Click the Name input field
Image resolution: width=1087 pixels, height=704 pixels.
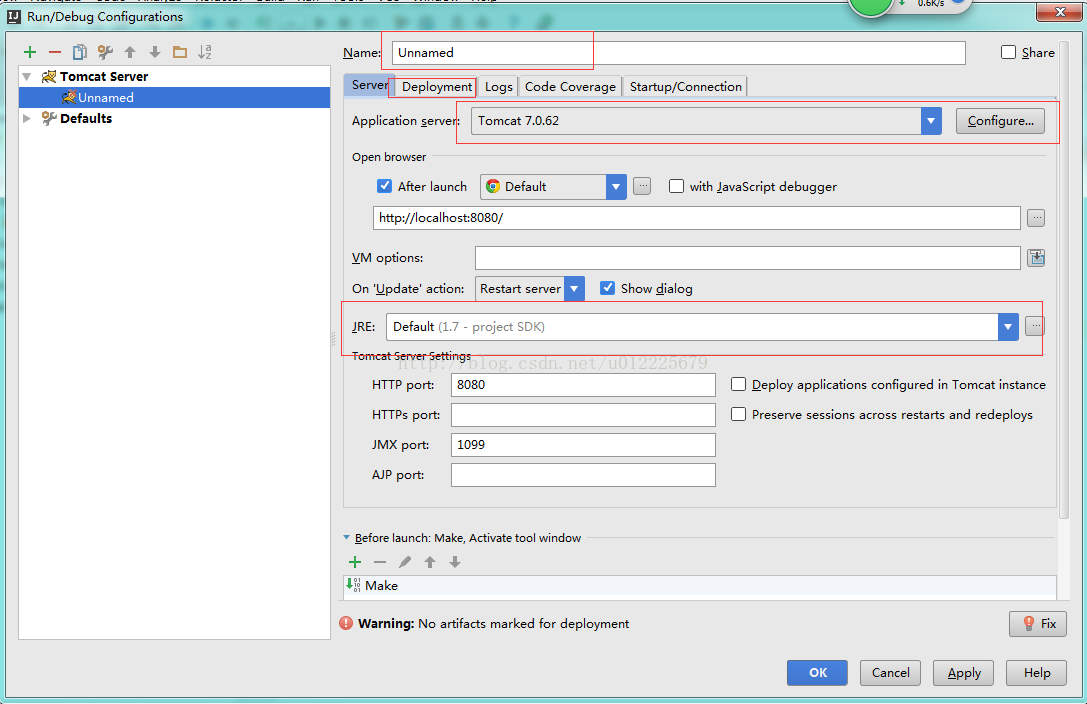tap(679, 53)
